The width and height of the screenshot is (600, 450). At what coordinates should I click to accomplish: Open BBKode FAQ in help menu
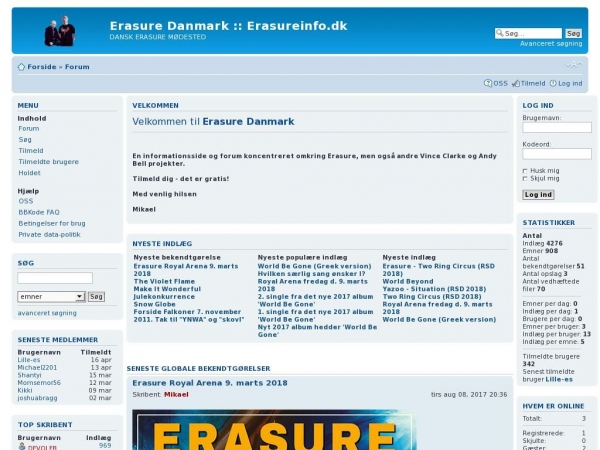coord(39,212)
